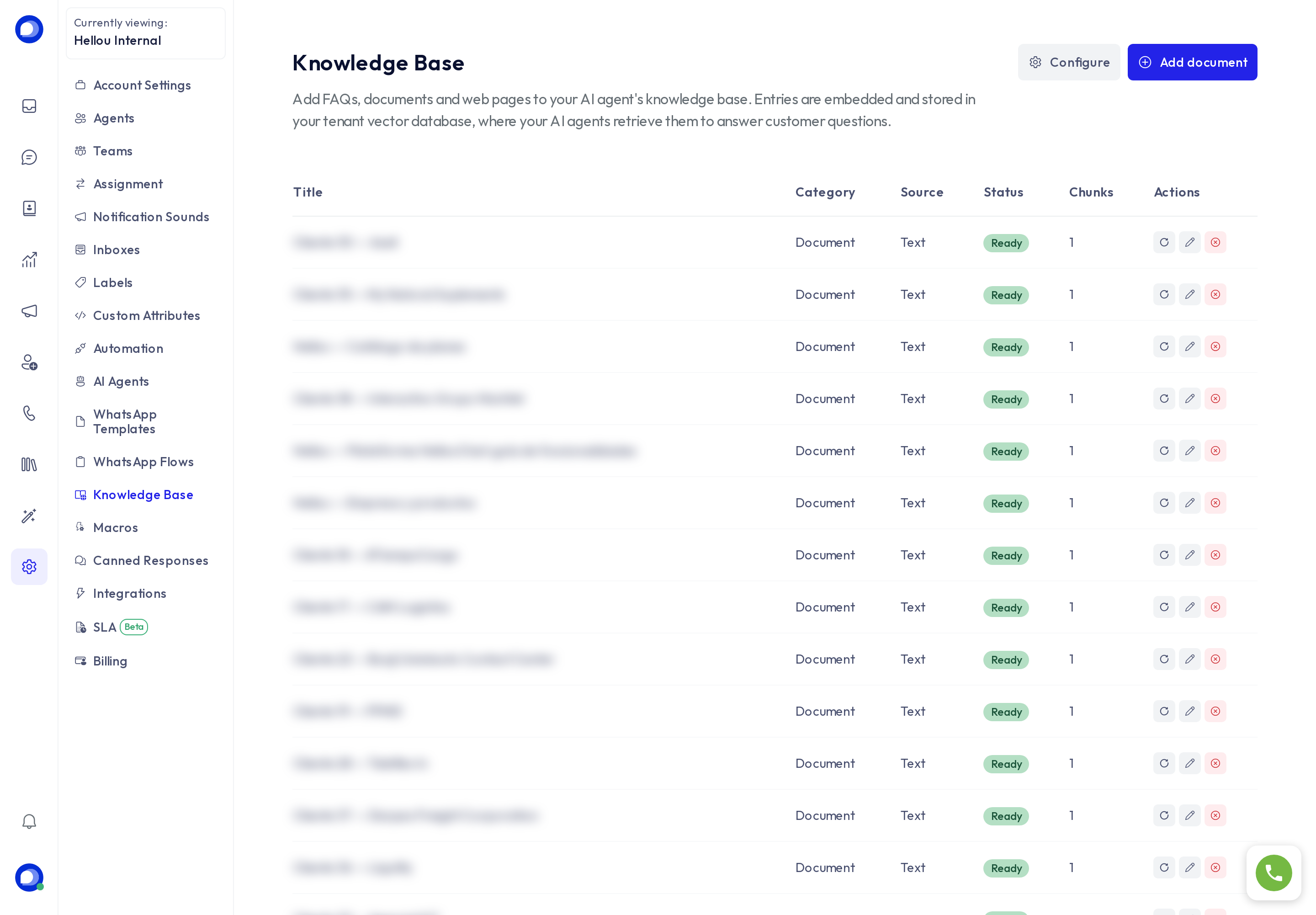Open Integrations in the sidebar
1316x915 pixels.
click(129, 593)
